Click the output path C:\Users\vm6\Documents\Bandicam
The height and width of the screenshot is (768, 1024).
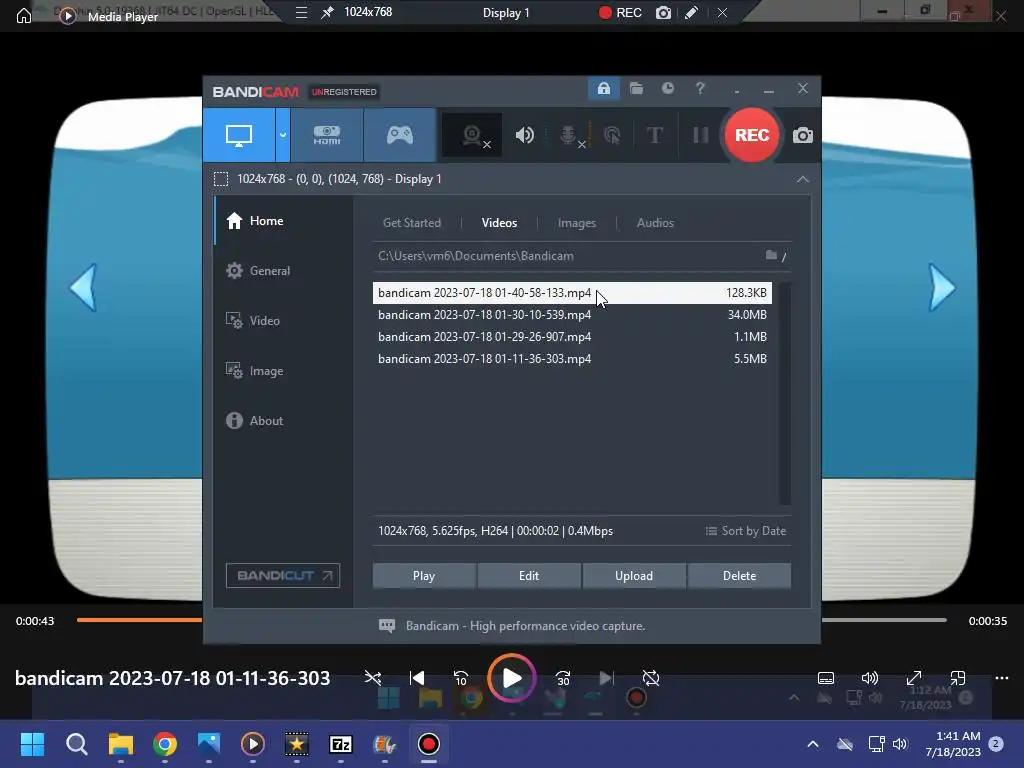[475, 256]
